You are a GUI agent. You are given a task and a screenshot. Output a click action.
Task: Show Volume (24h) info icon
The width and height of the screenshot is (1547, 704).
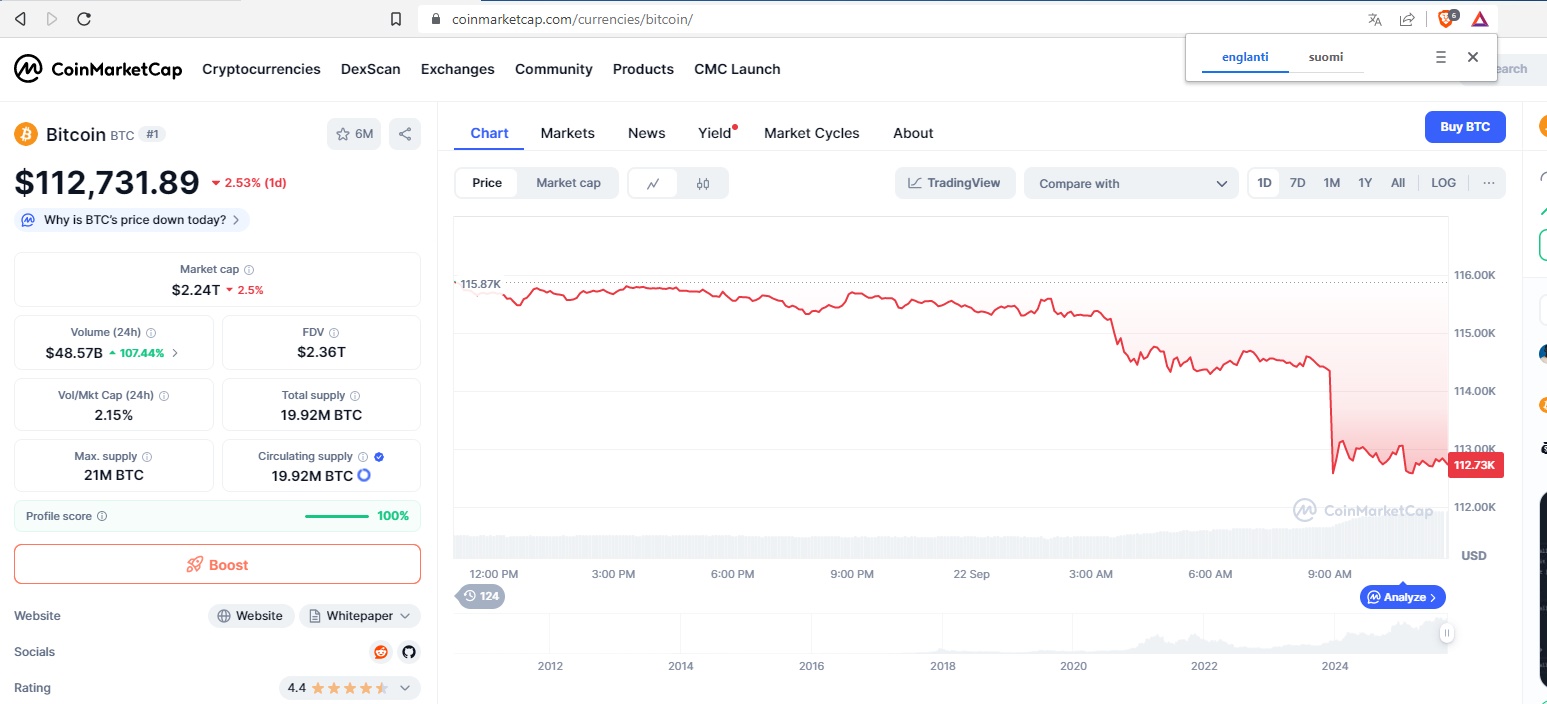click(151, 333)
